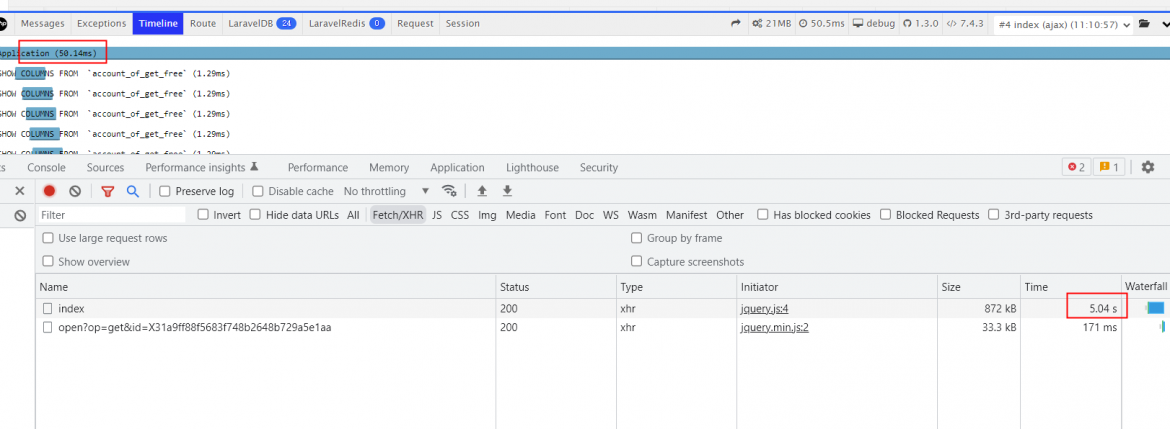Image resolution: width=1170 pixels, height=429 pixels.
Task: Enable Preserve log checkbox
Action: tap(165, 191)
